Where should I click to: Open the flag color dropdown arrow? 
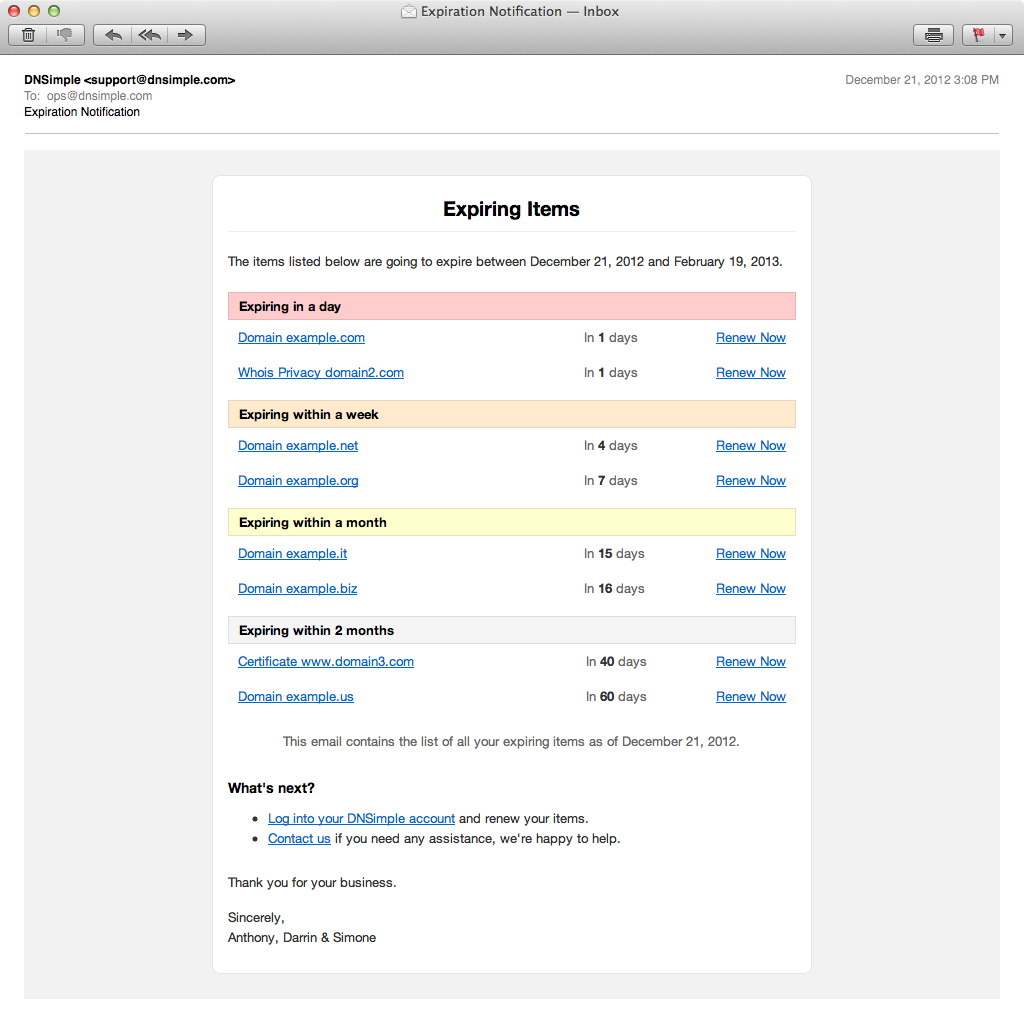[1002, 35]
